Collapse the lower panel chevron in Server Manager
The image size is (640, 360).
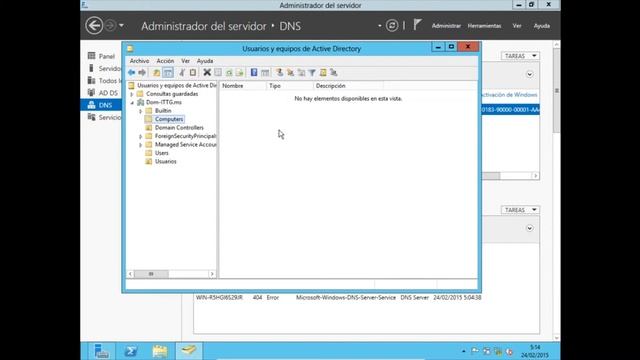[529, 228]
